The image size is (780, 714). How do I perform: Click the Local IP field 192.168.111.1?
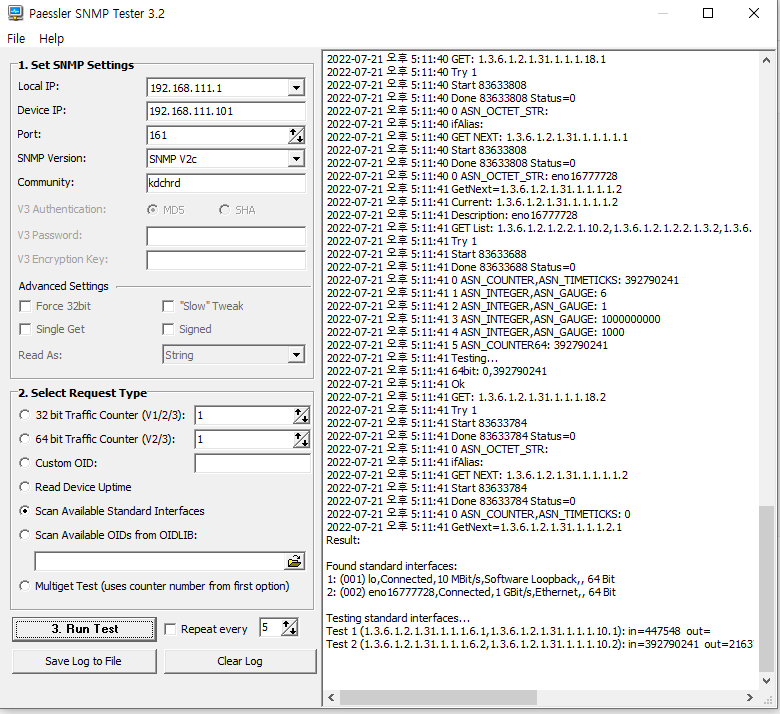pos(218,88)
